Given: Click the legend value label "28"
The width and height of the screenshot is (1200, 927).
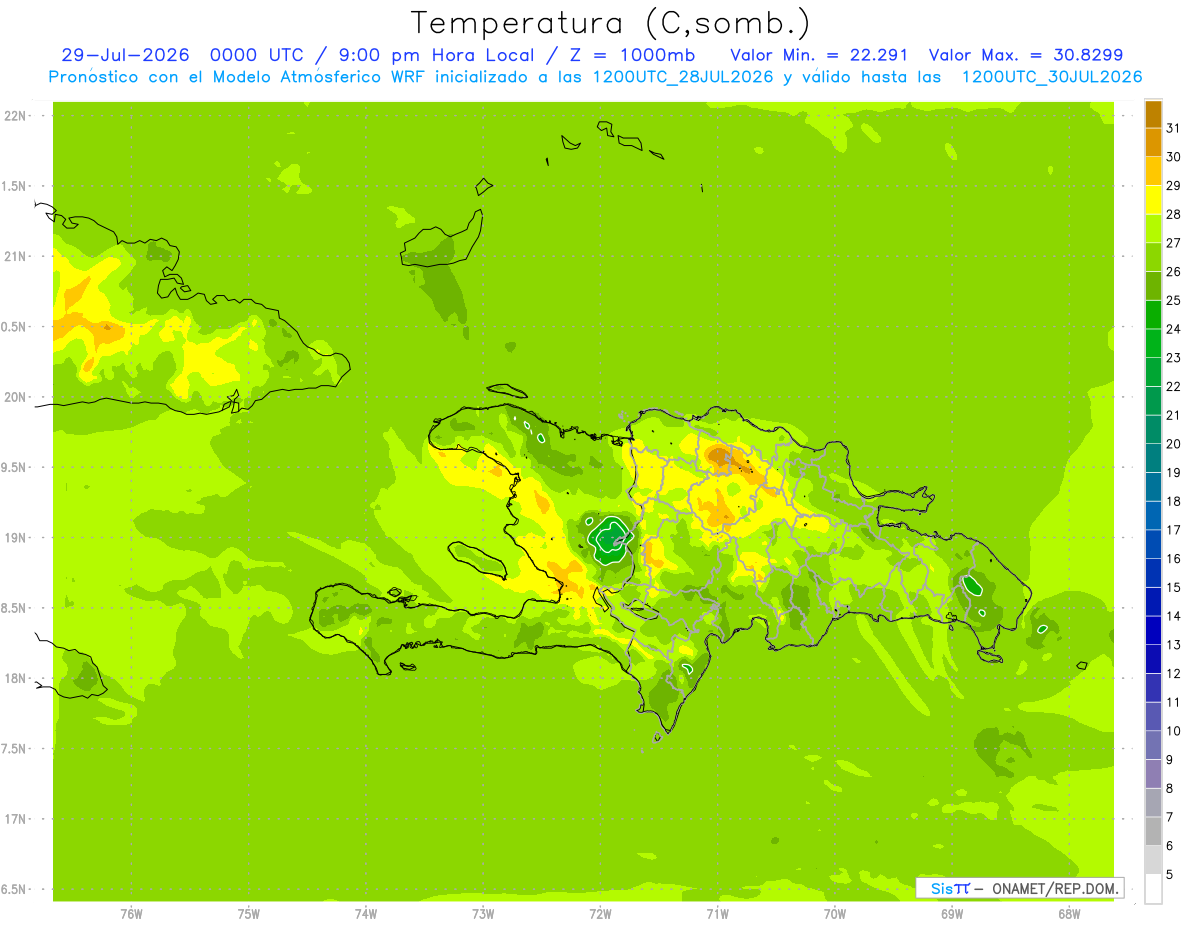Looking at the screenshot, I should (x=1173, y=214).
